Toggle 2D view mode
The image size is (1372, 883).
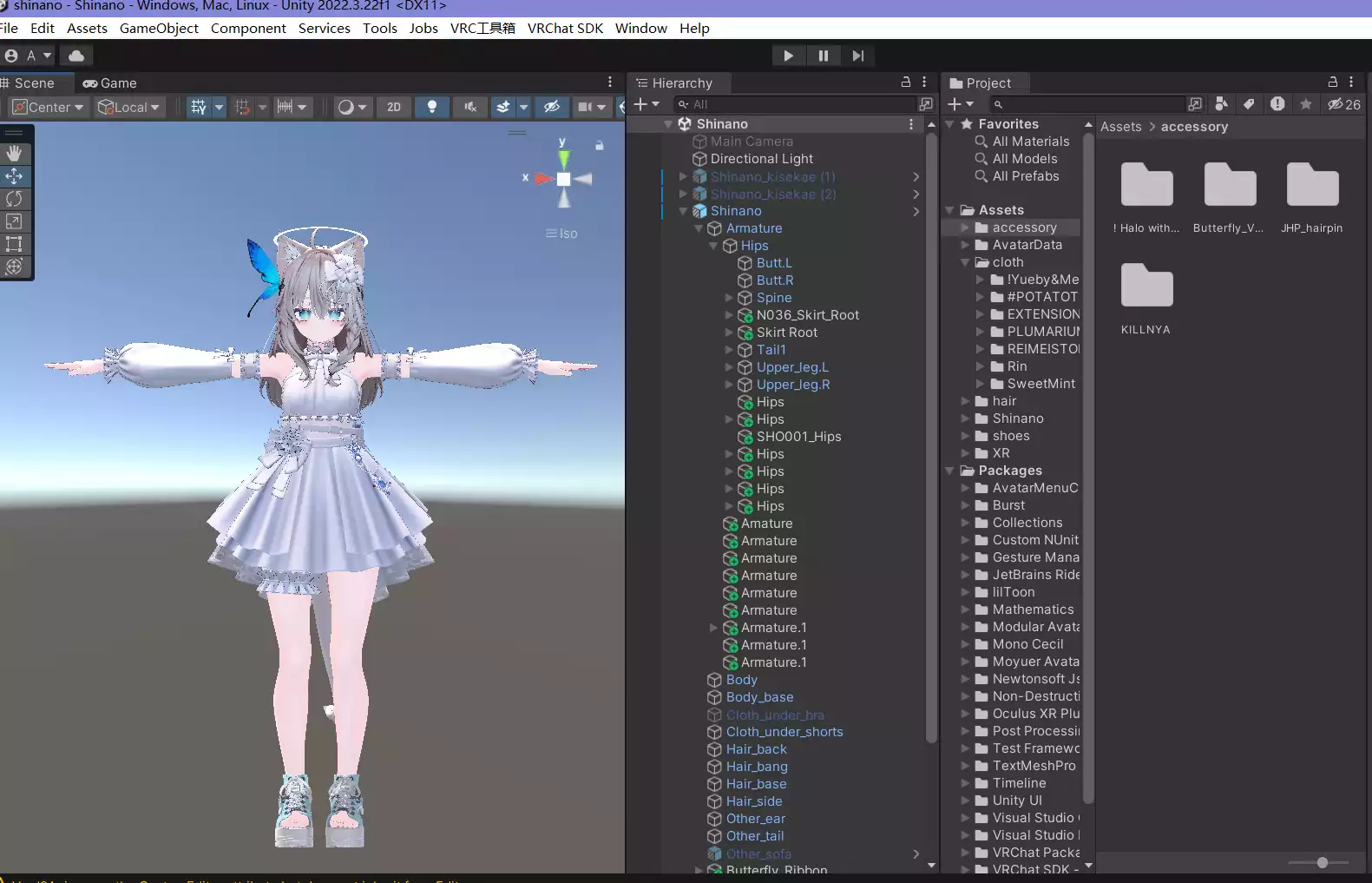click(394, 107)
